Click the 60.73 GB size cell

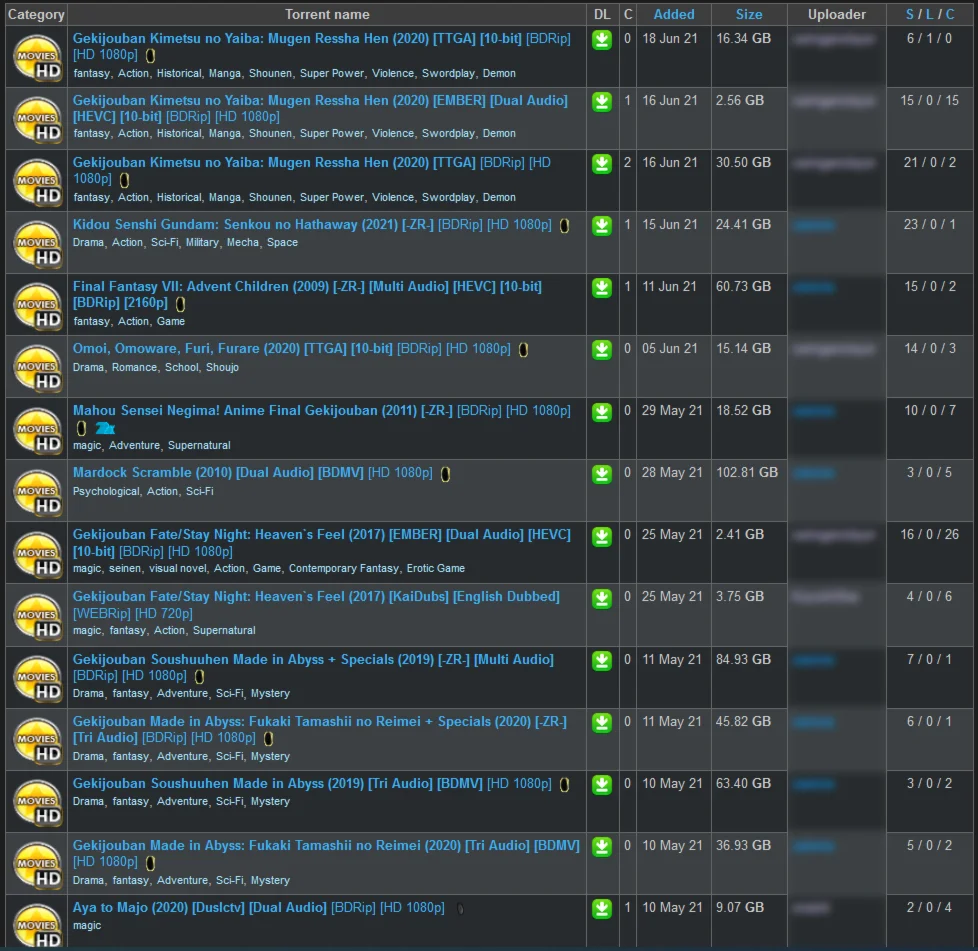(743, 286)
